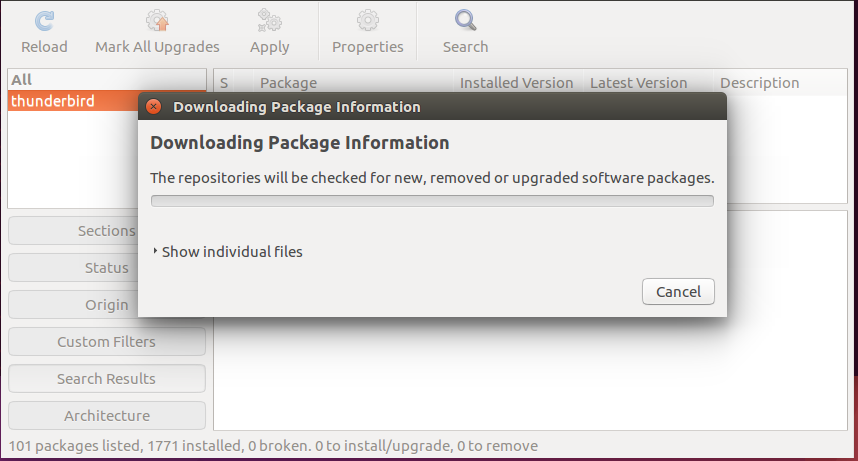This screenshot has height=461, width=858.
Task: Click the Search magnifier icon
Action: pos(466,21)
